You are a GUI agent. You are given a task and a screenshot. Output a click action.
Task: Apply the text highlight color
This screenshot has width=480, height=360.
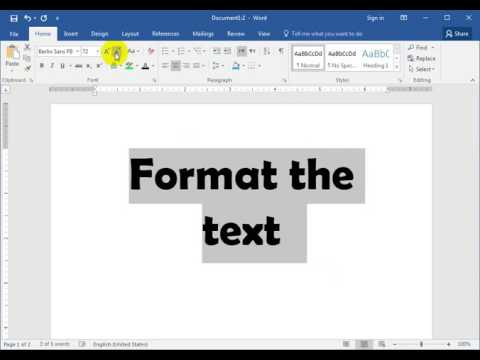point(129,66)
